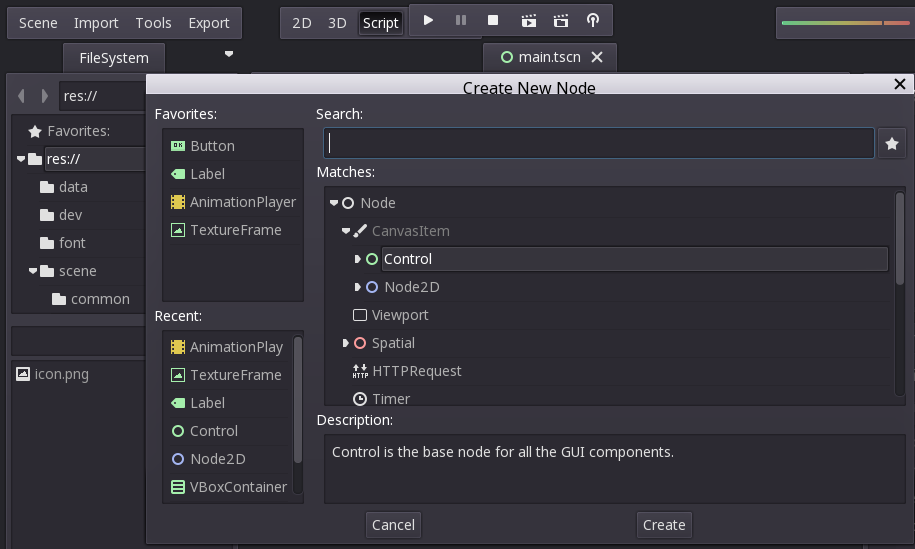Go forward in FileSystem history
915x549 pixels.
click(x=44, y=96)
